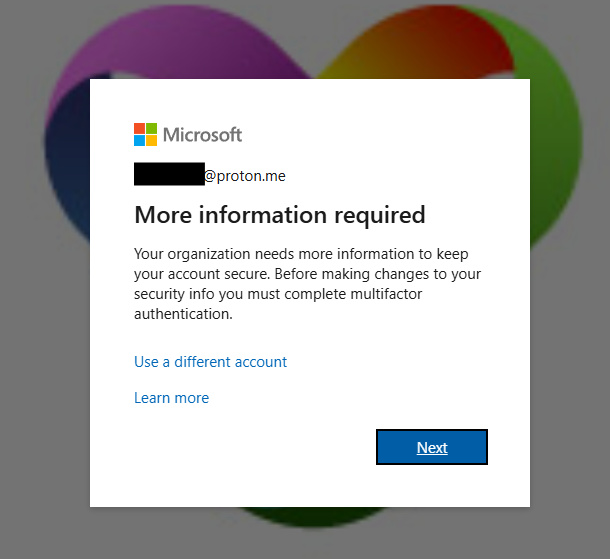
Task: Click the More information required heading
Action: (x=280, y=215)
